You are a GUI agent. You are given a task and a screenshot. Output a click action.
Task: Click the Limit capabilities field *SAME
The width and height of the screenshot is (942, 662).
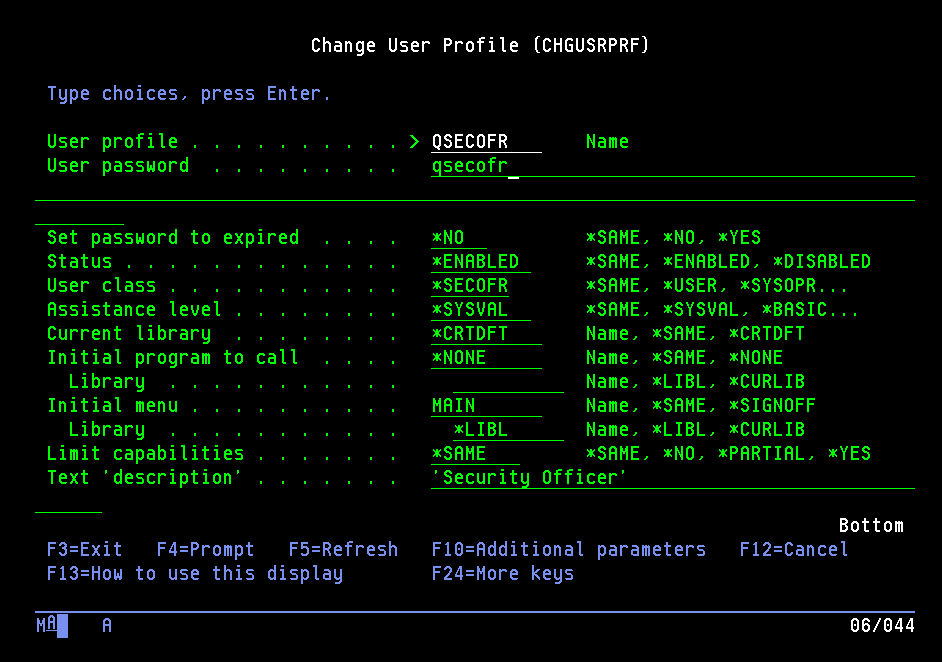(x=475, y=454)
